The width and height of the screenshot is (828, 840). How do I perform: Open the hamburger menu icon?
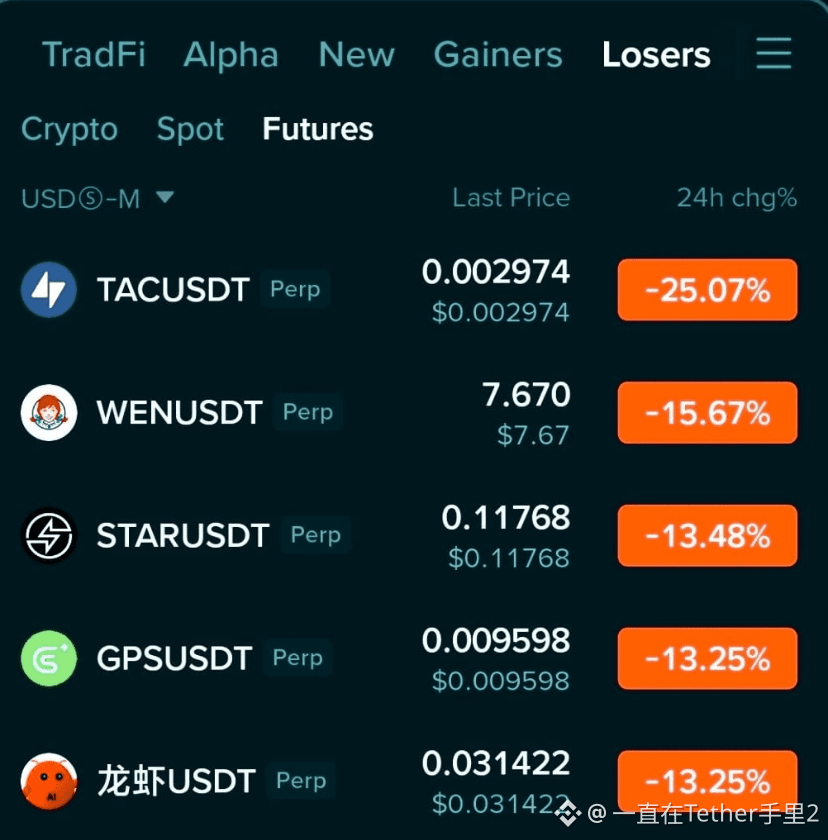pos(773,53)
